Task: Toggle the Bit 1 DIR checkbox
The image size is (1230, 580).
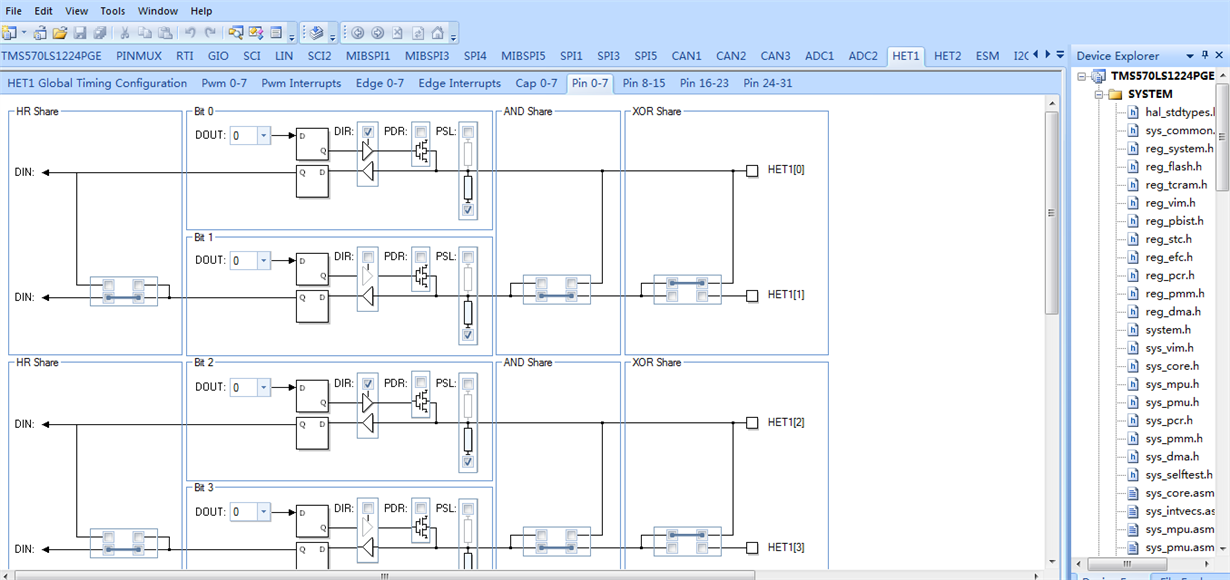Action: tap(368, 256)
